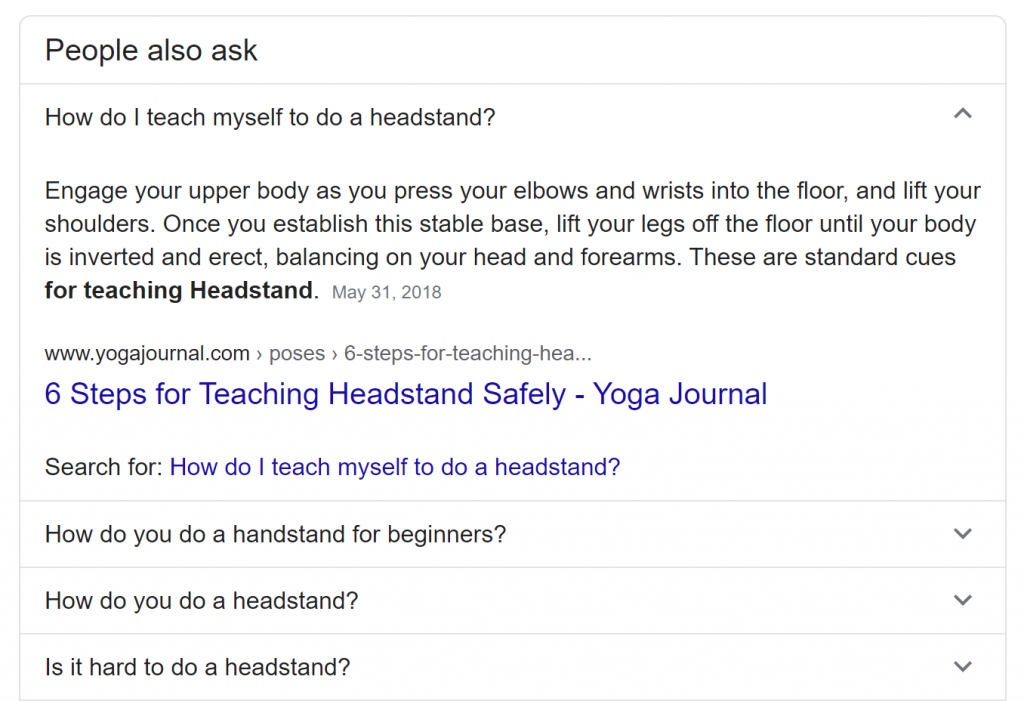Viewport: 1024px width, 701px height.
Task: Click the "People also ask" heading
Action: [x=151, y=50]
